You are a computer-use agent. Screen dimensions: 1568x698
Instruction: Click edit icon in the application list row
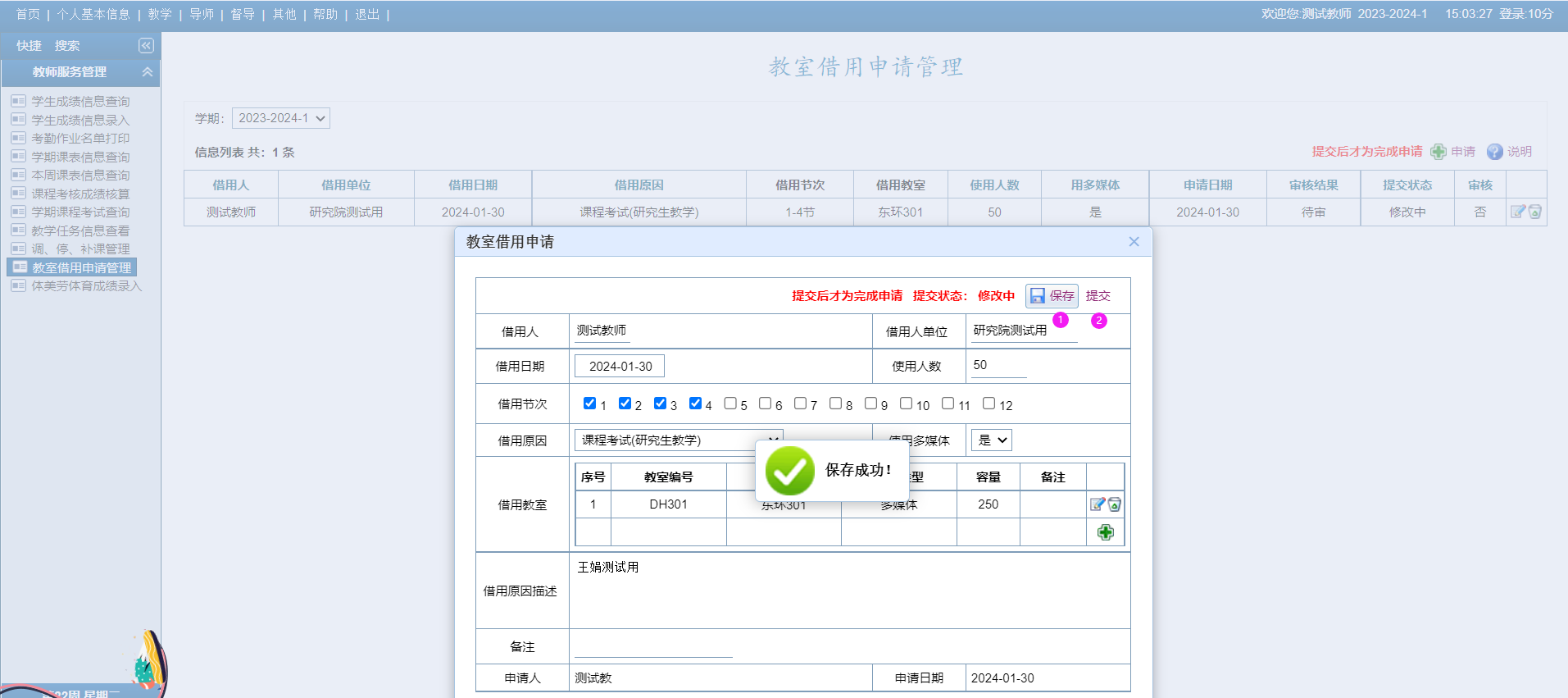pyautogui.click(x=1518, y=212)
